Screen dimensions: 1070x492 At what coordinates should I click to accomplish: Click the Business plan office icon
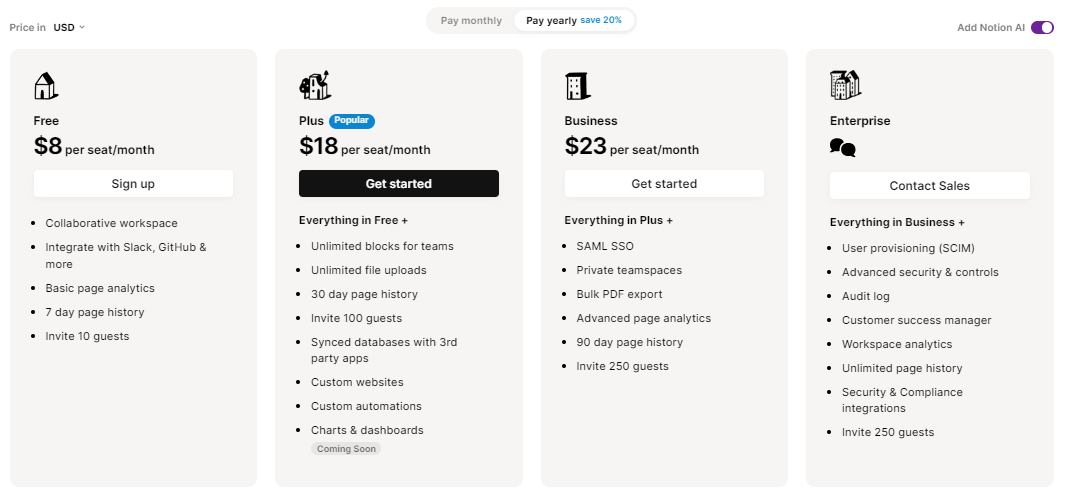click(577, 86)
